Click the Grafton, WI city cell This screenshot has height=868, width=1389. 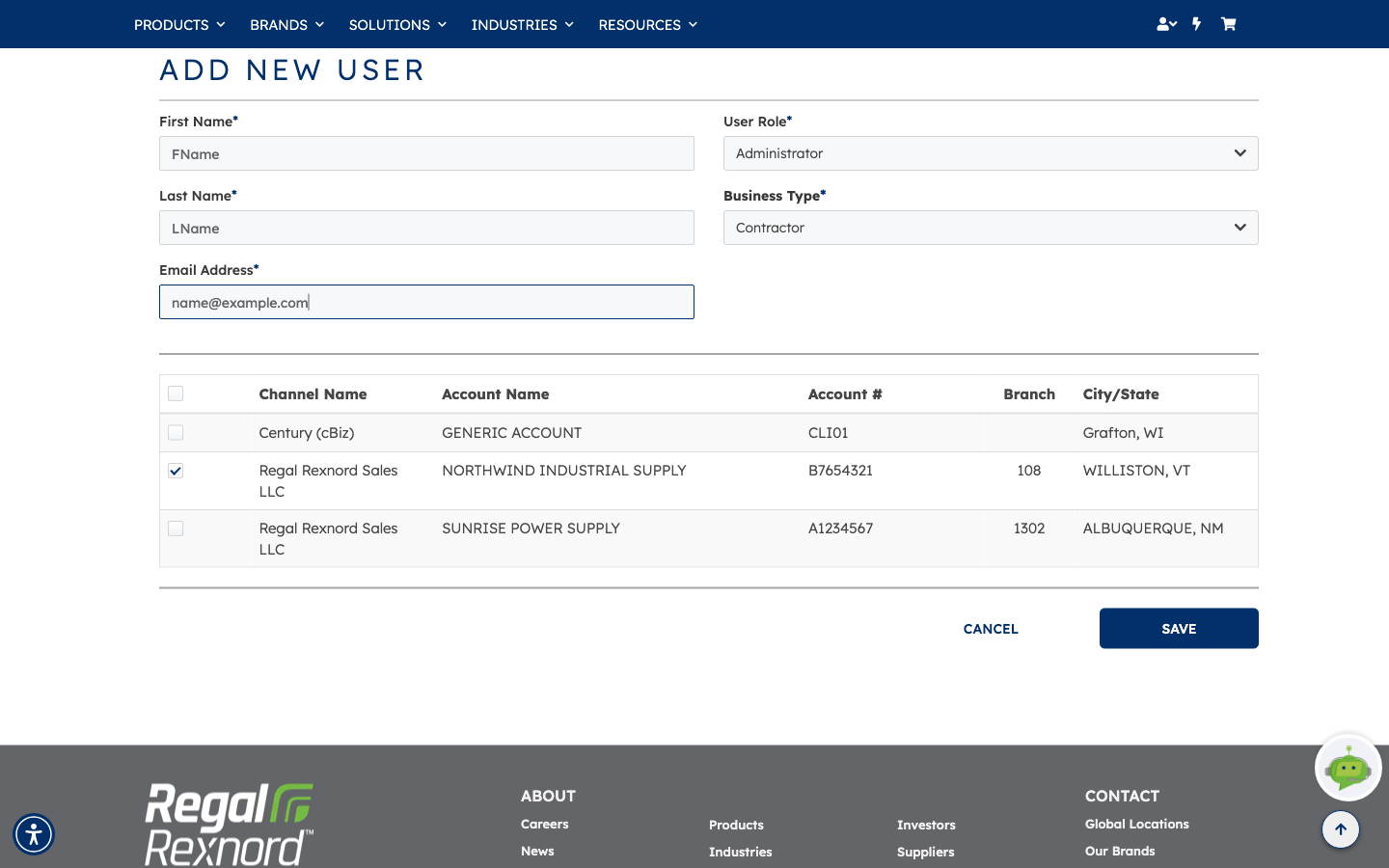[x=1124, y=433]
